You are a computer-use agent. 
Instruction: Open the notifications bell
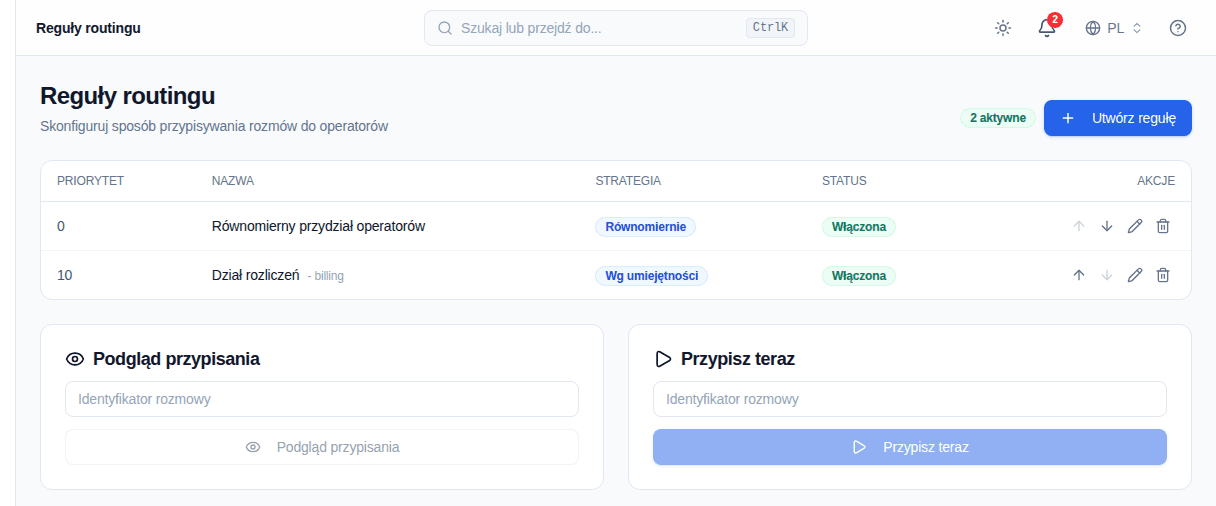tap(1047, 28)
